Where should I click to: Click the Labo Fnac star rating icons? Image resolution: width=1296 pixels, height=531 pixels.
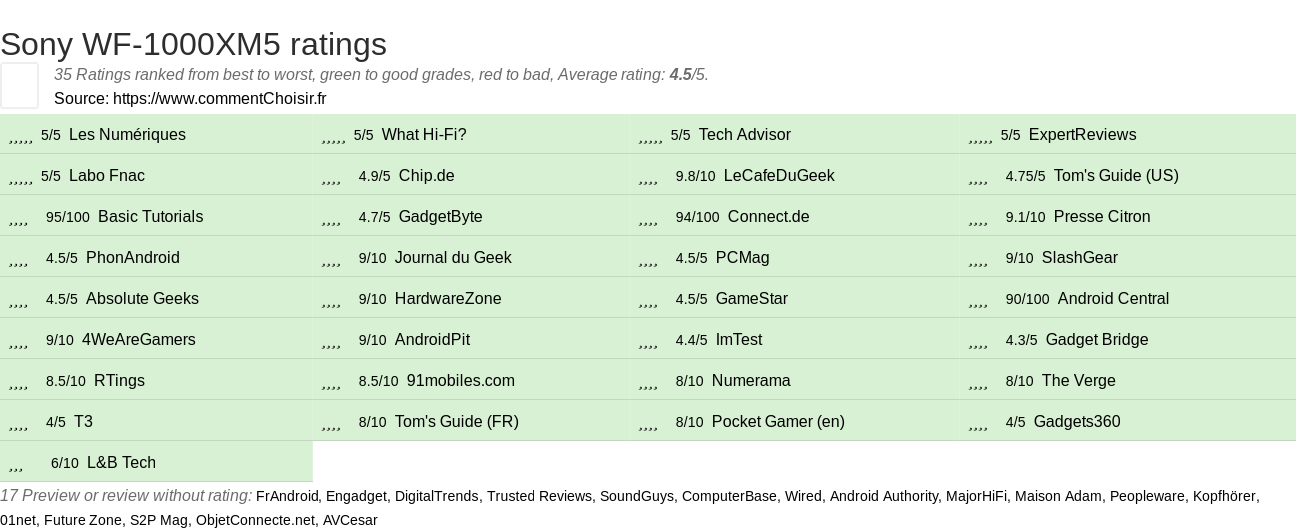coord(21,177)
